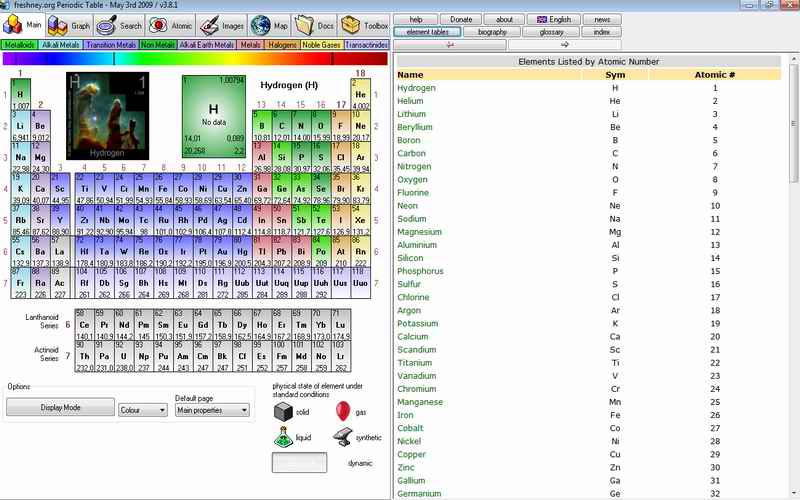
Task: Open the Colour dropdown
Action: click(142, 410)
